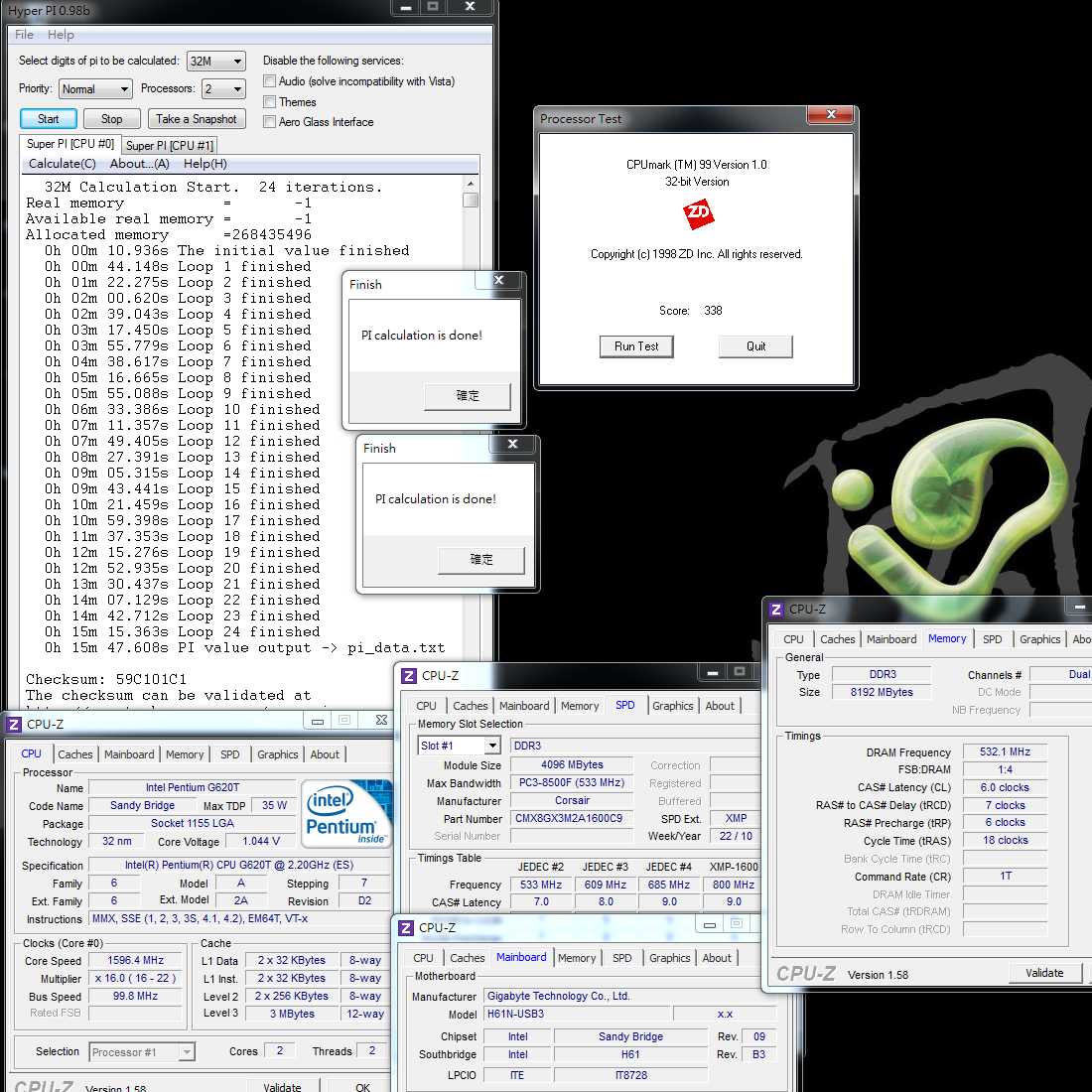Open the Processor #1 selection dropdown
Image resolution: width=1092 pixels, height=1092 pixels.
click(143, 1052)
